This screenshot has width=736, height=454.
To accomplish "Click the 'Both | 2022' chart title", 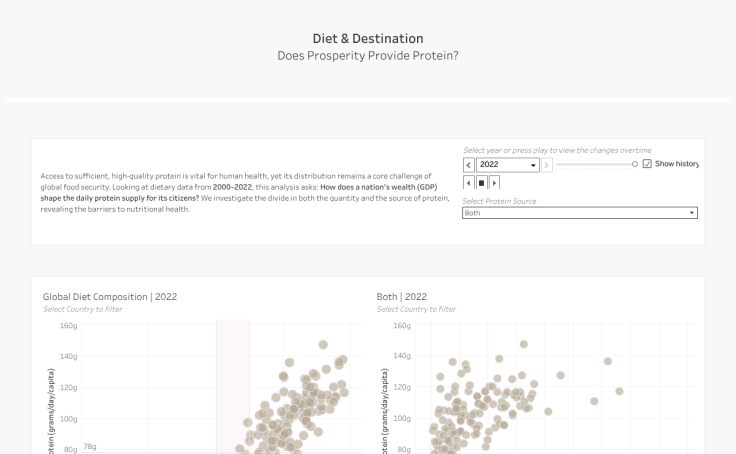I will point(402,297).
